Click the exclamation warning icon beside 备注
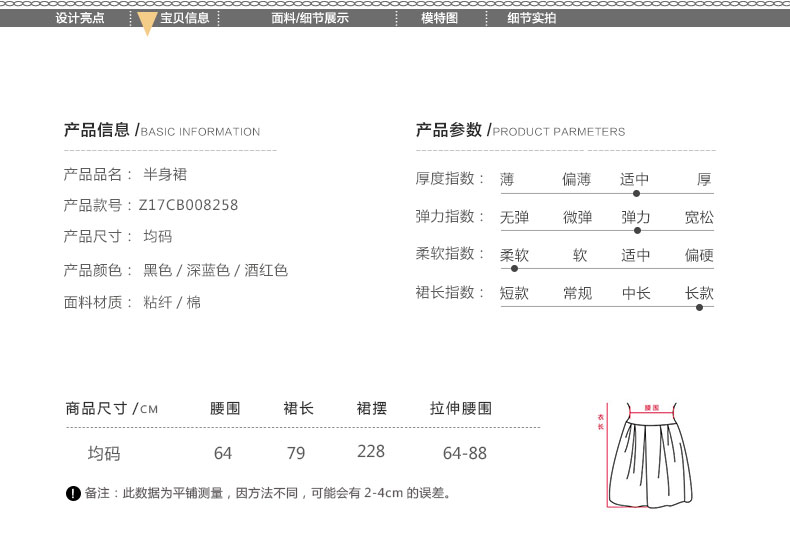The height and width of the screenshot is (535, 790). click(x=73, y=493)
